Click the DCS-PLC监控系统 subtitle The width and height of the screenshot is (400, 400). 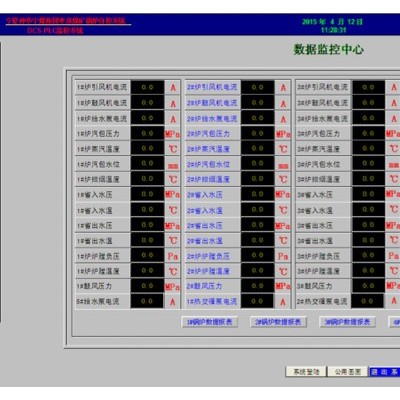[x=55, y=31]
